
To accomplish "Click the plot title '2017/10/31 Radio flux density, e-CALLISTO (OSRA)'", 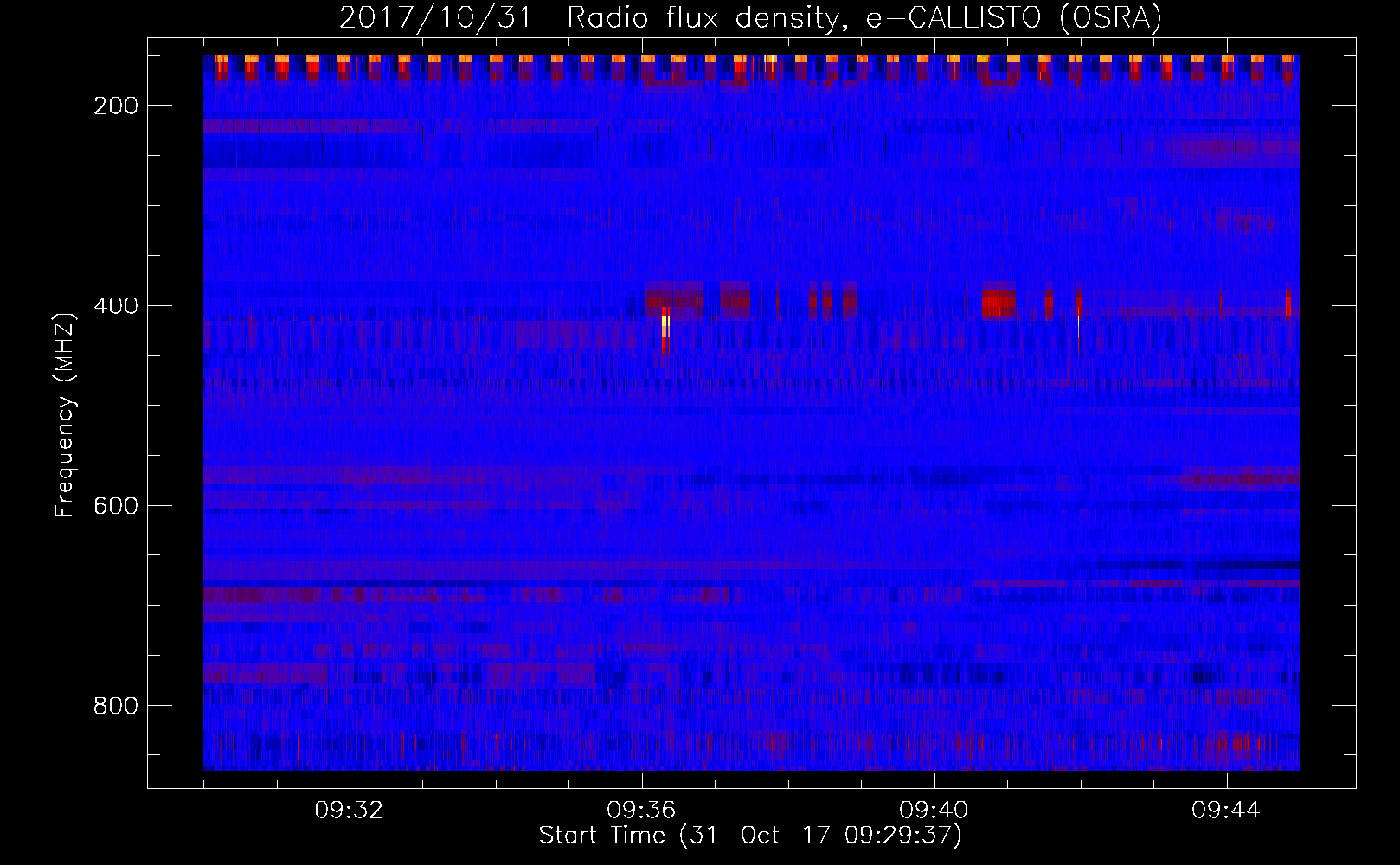I will 750,17.
